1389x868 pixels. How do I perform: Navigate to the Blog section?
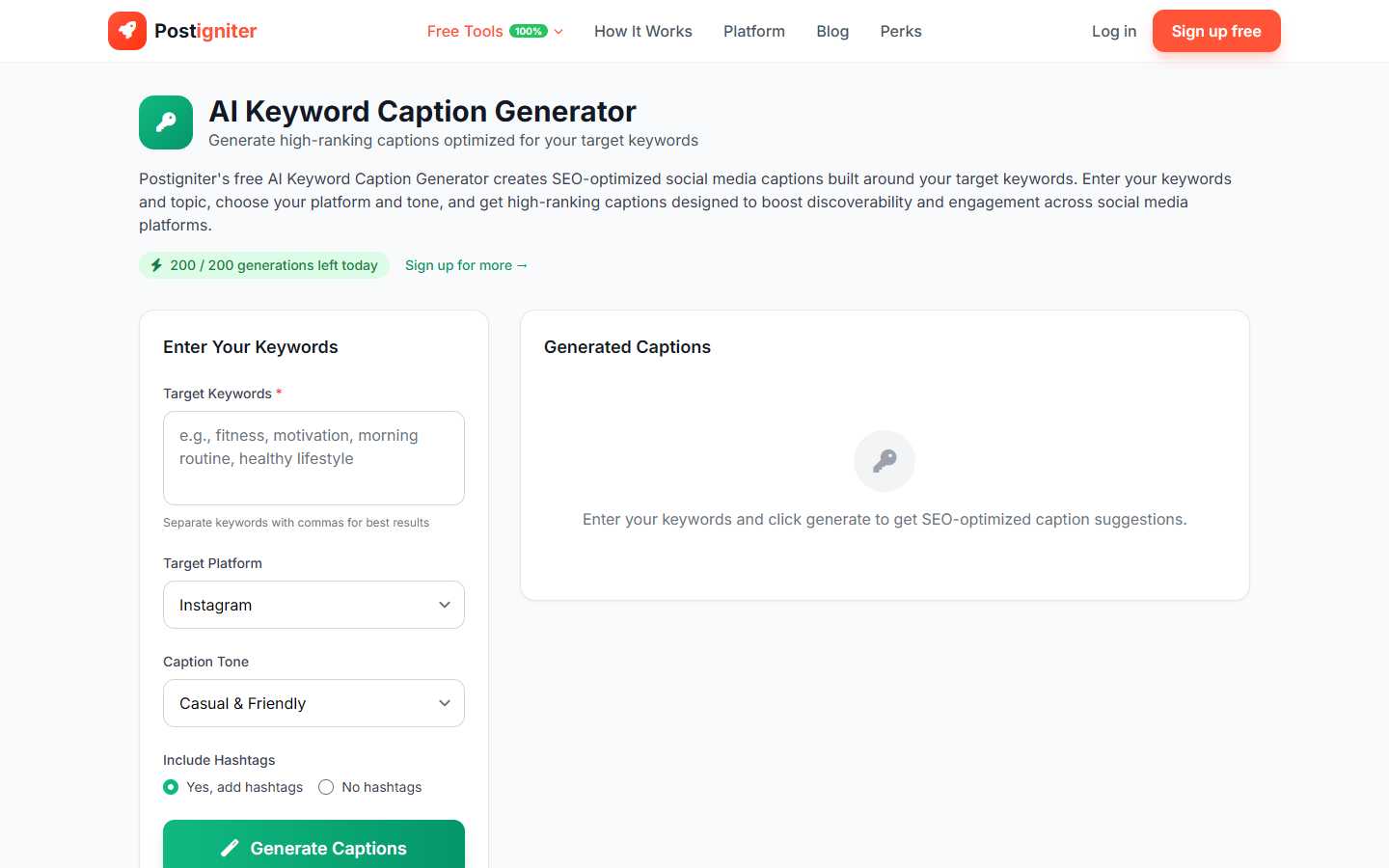click(832, 31)
